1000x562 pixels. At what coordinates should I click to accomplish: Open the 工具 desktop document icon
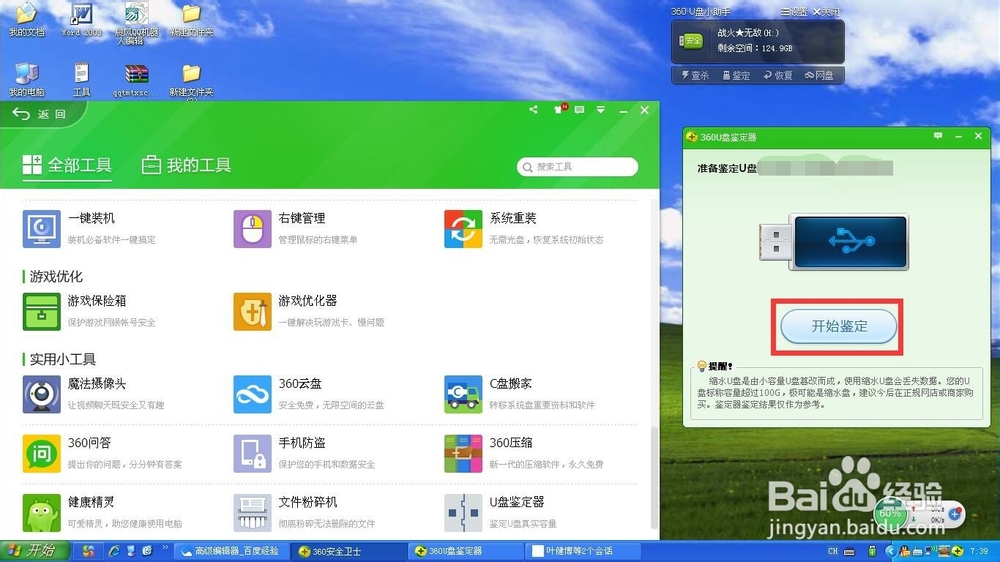point(82,79)
